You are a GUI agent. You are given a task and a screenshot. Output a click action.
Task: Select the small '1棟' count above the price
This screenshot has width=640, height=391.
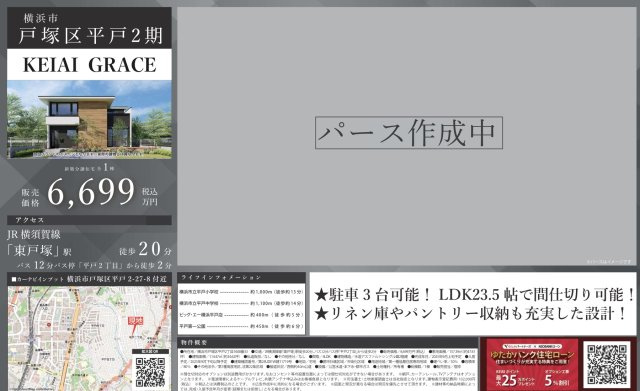(x=108, y=168)
